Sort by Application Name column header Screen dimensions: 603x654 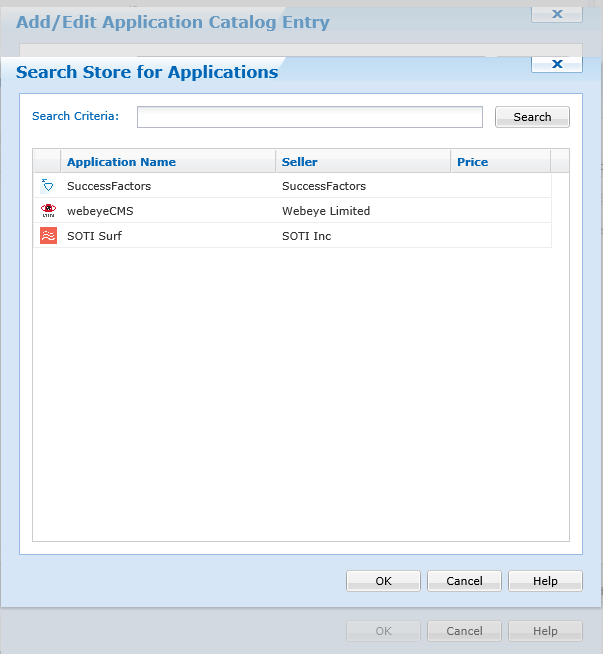121,162
